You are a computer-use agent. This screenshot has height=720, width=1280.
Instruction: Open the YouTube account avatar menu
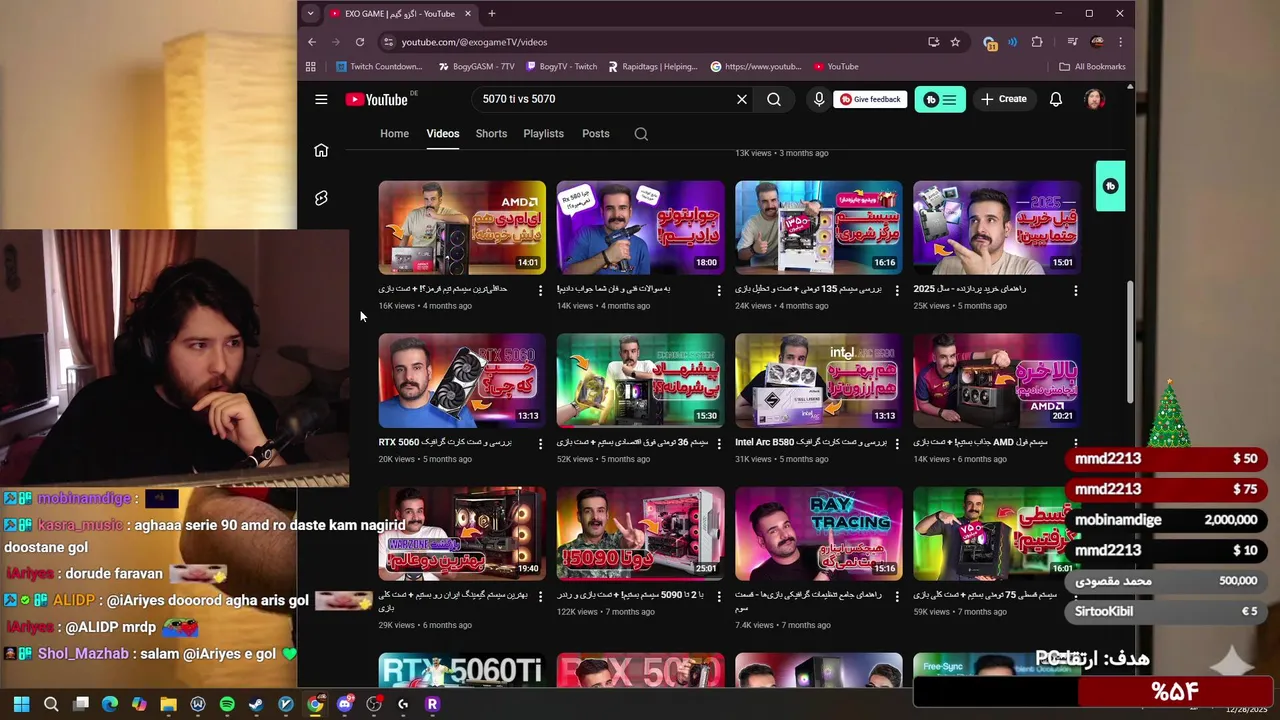(x=1095, y=99)
